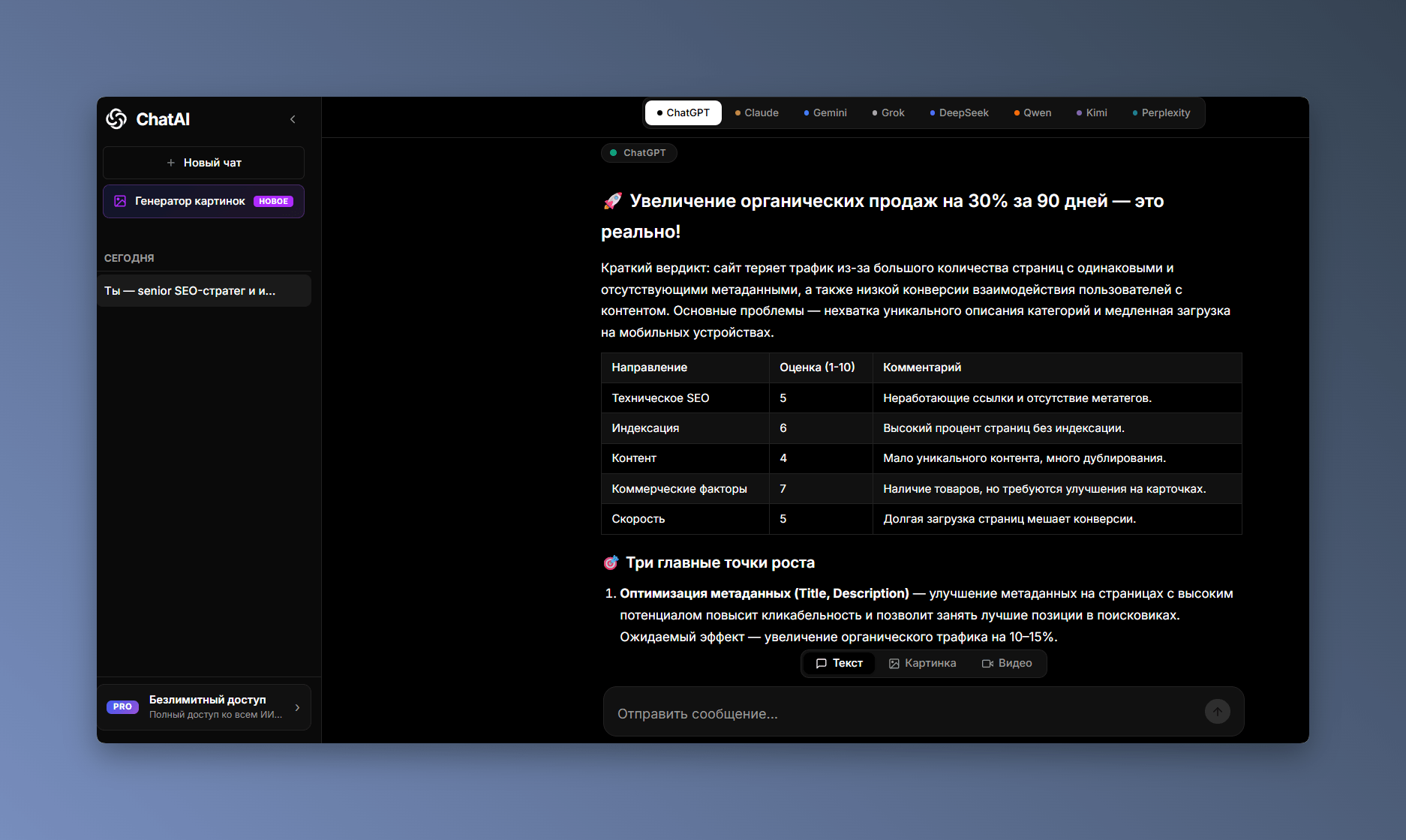1406x840 pixels.
Task: Click the image generator picture icon
Action: click(120, 201)
